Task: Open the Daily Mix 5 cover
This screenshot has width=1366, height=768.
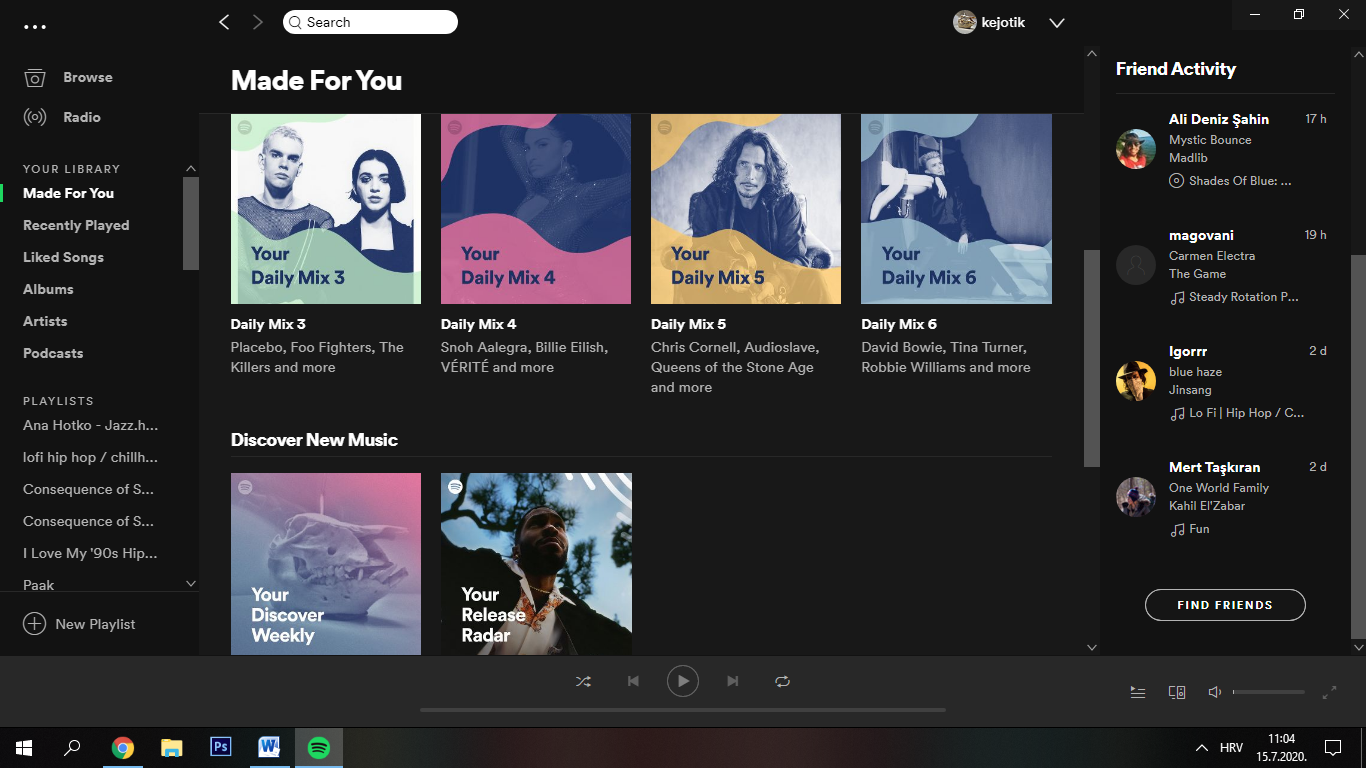Action: point(746,208)
